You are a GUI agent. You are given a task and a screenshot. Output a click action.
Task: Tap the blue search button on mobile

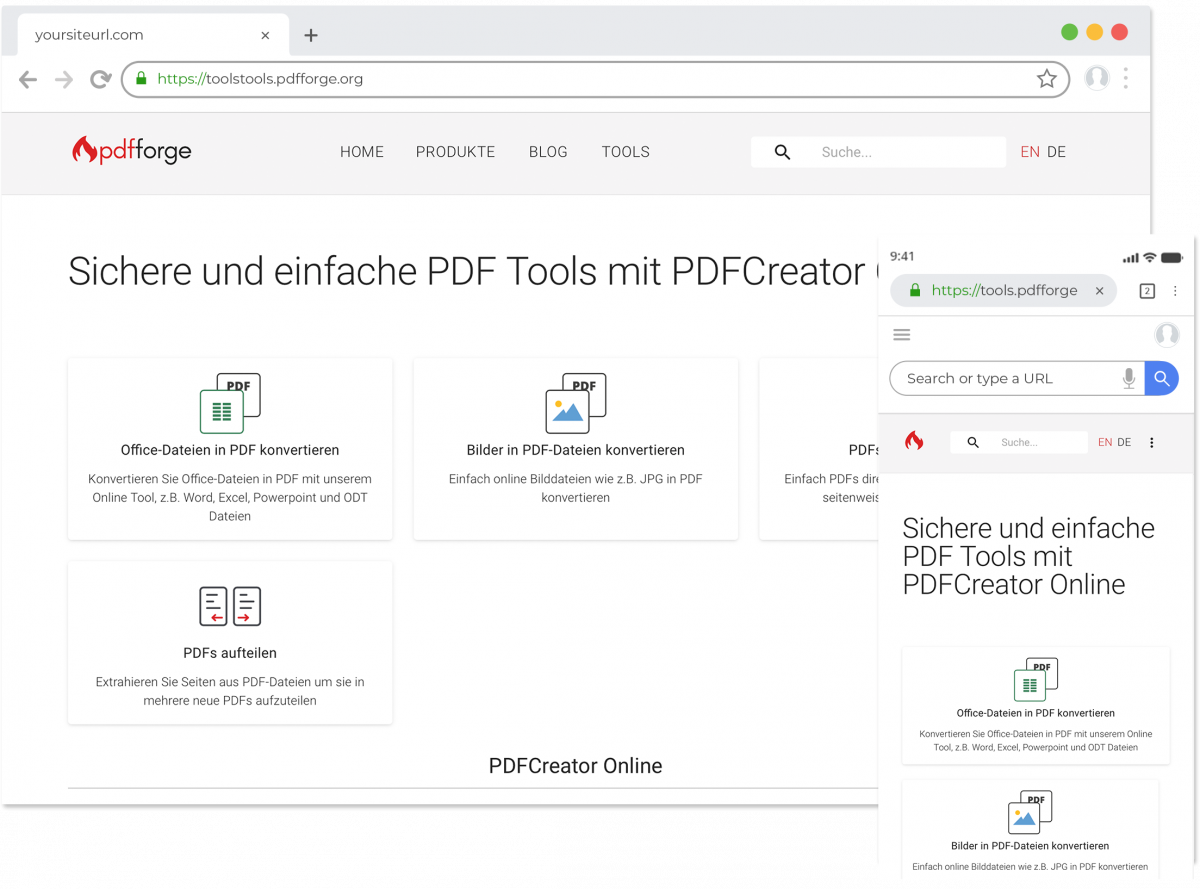pos(1161,378)
